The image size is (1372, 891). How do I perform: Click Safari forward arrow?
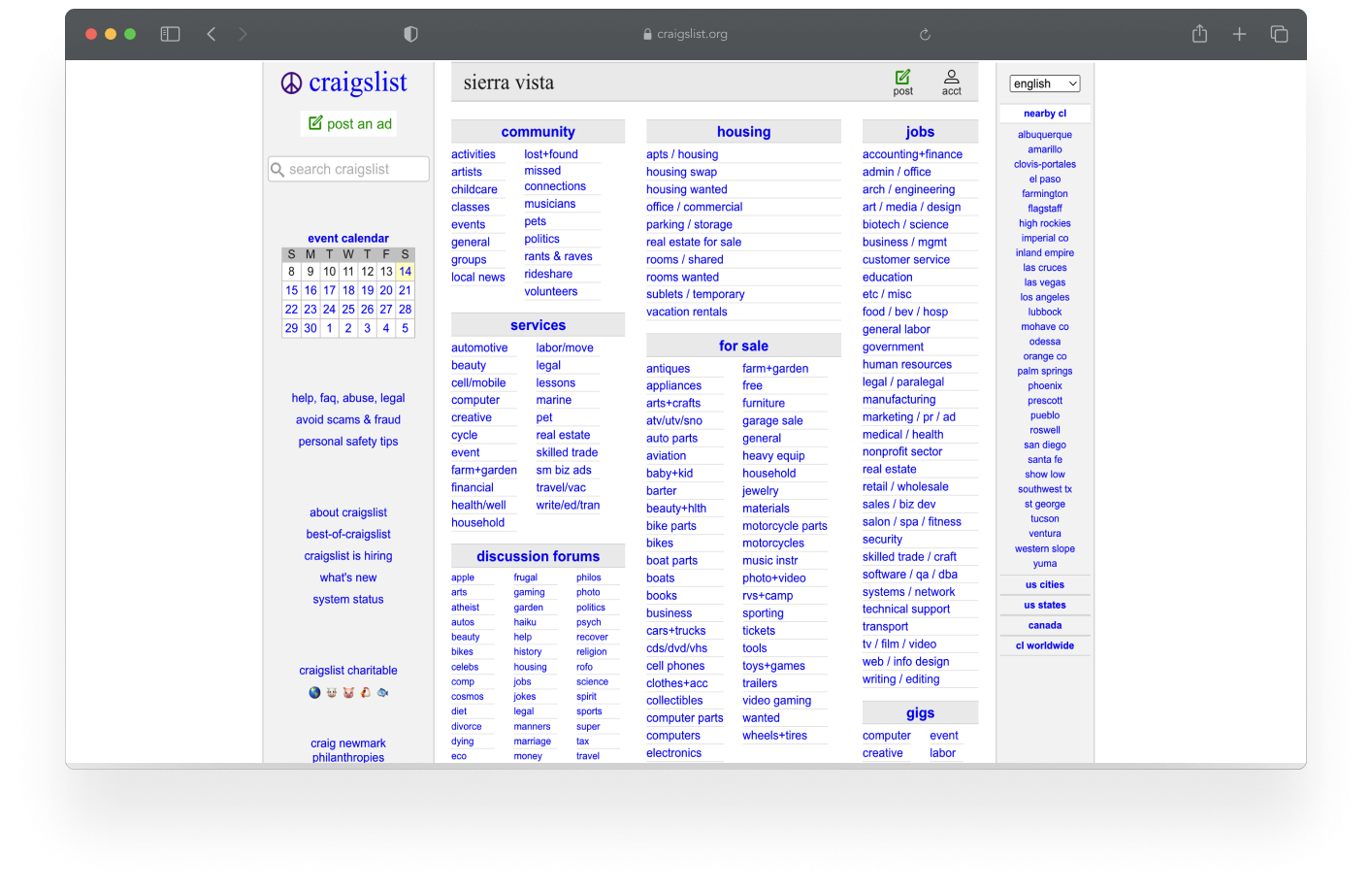(x=243, y=34)
